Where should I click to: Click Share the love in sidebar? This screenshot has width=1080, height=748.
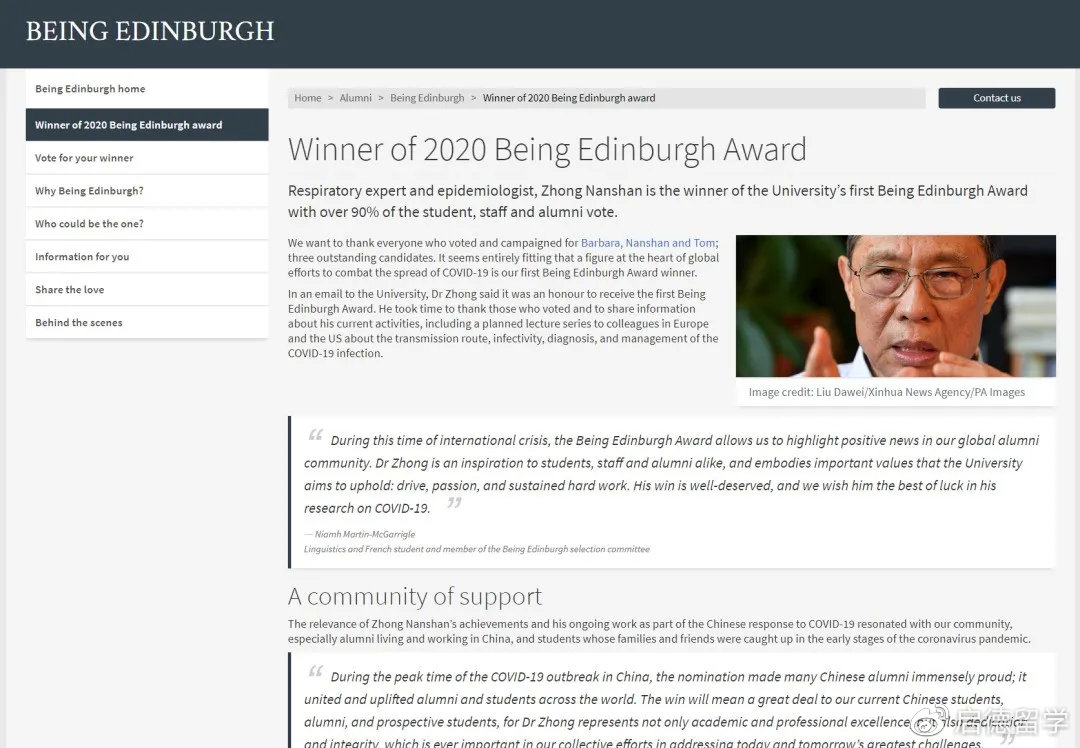click(x=69, y=290)
